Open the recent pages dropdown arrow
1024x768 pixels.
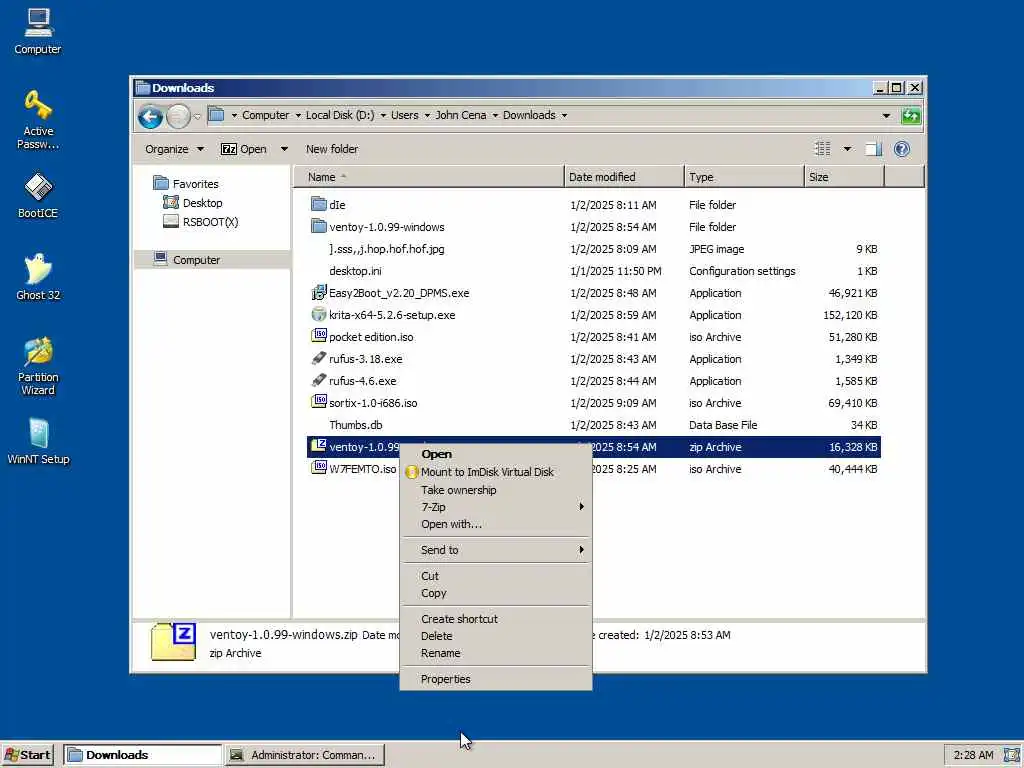[197, 117]
